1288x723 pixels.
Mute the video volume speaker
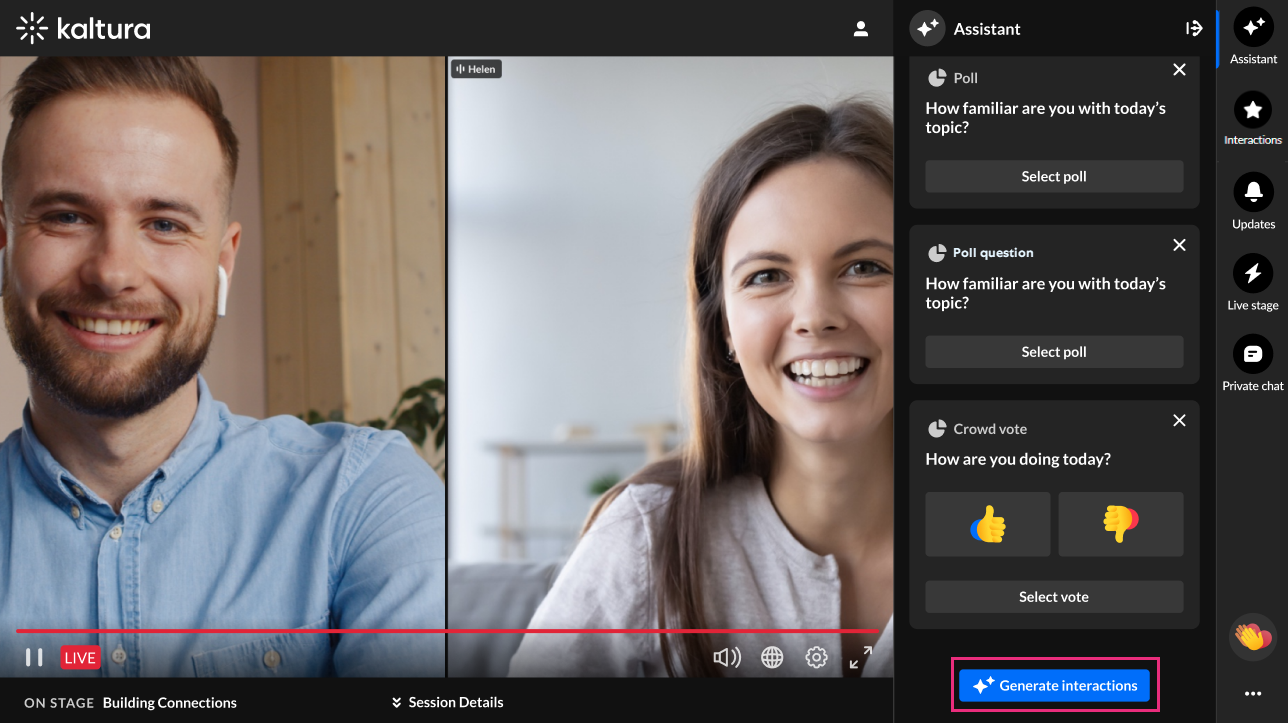(727, 657)
